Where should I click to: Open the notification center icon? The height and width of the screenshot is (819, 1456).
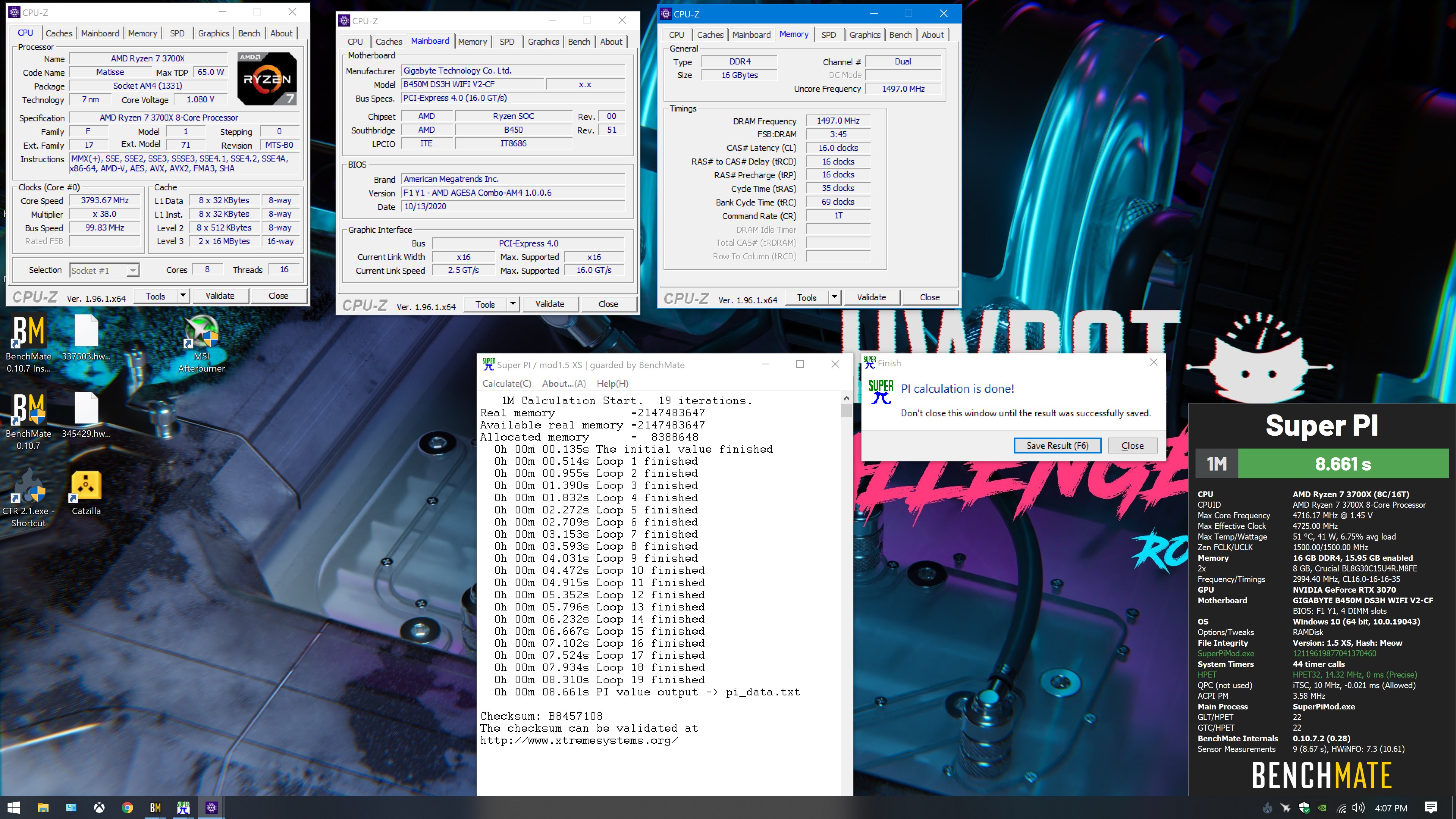click(1431, 808)
